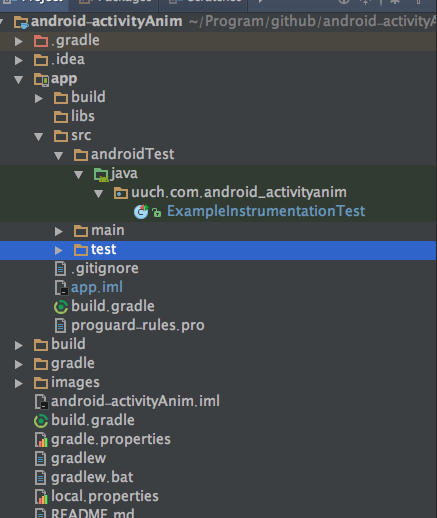The height and width of the screenshot is (518, 437).
Task: Collapse the androidTest folder arrow
Action: coord(59,155)
